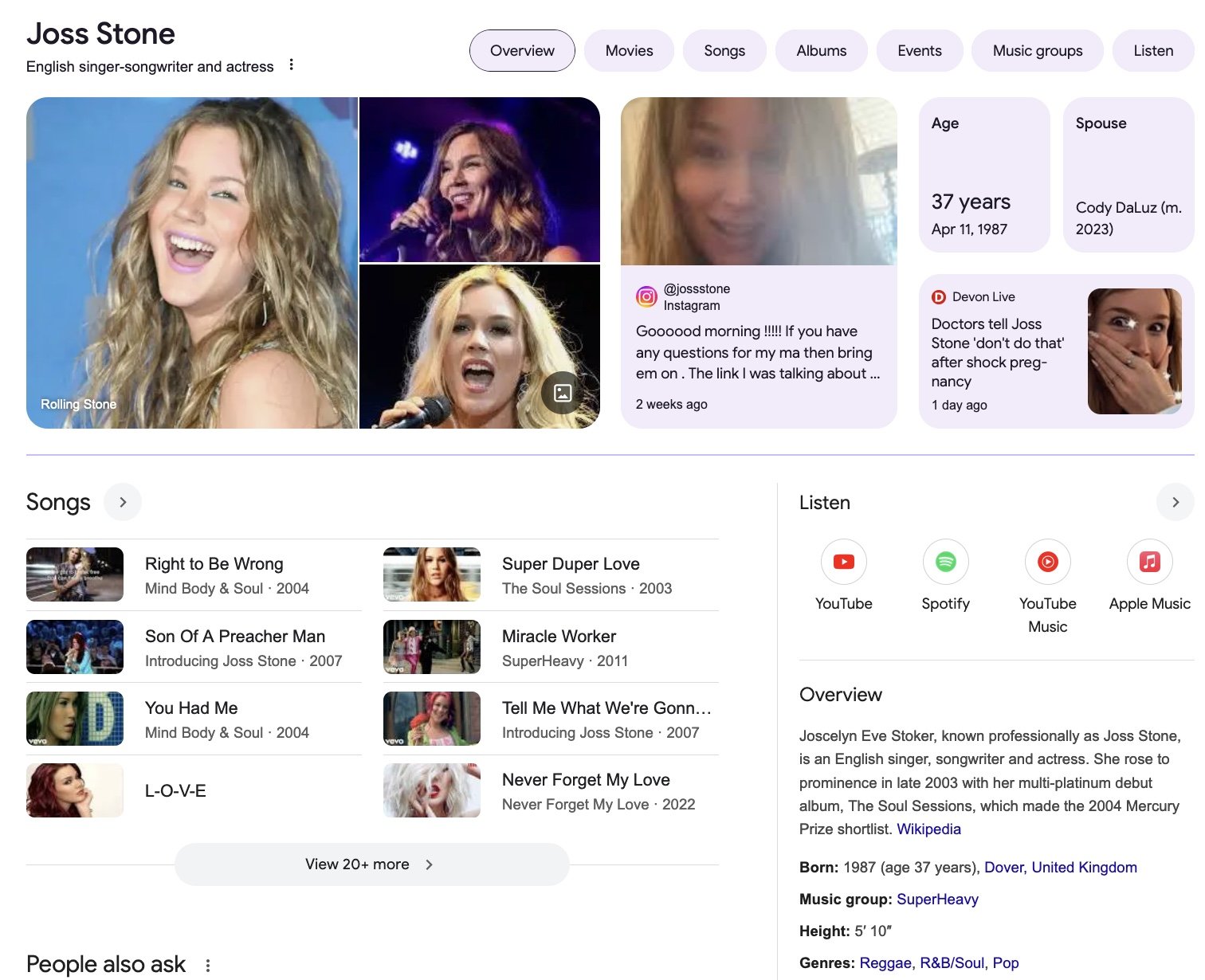Image resolution: width=1205 pixels, height=980 pixels.
Task: Follow the Dover, United Kingdom link
Action: (1061, 868)
